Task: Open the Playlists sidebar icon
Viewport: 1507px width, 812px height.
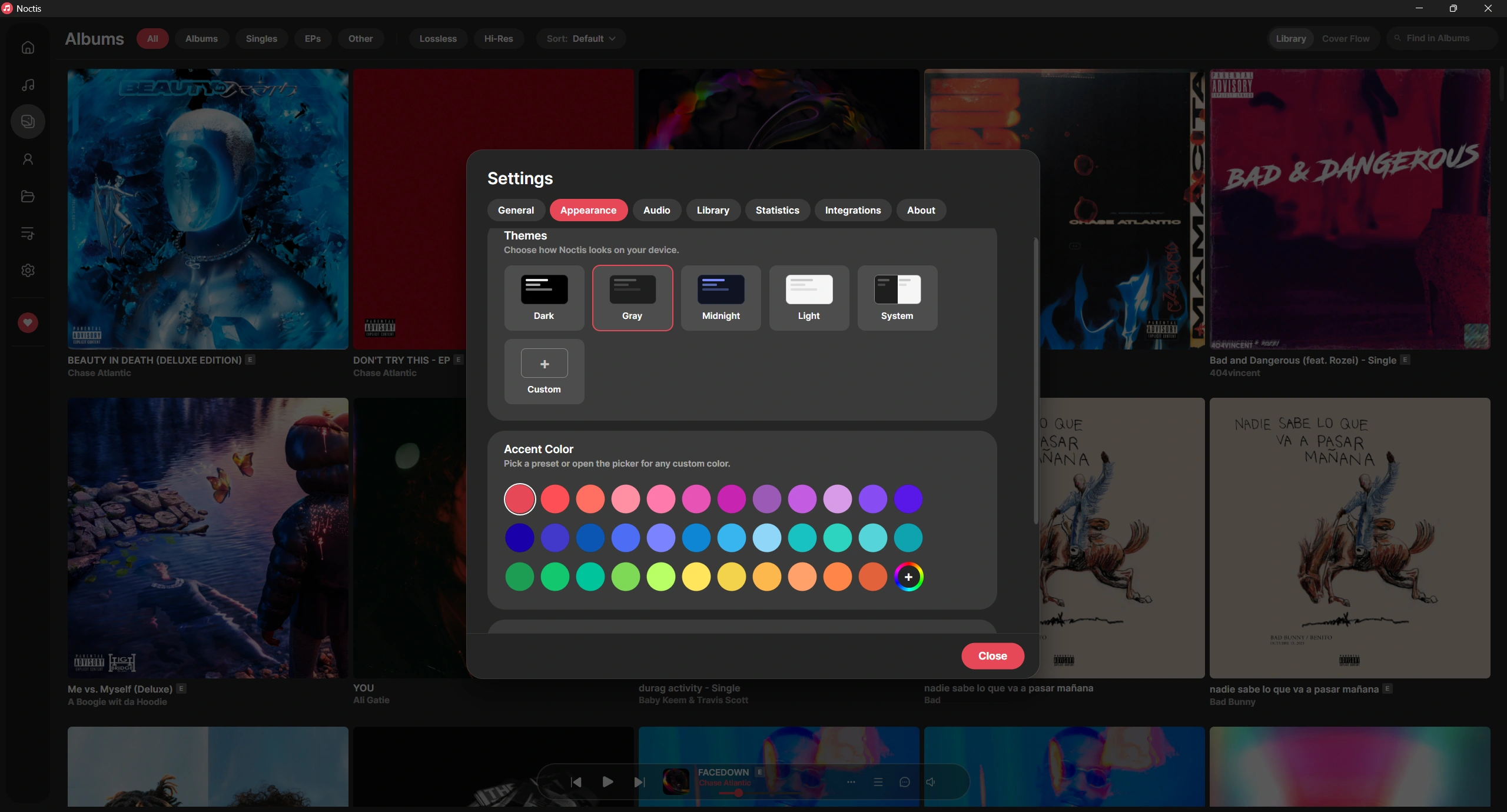Action: [x=28, y=233]
